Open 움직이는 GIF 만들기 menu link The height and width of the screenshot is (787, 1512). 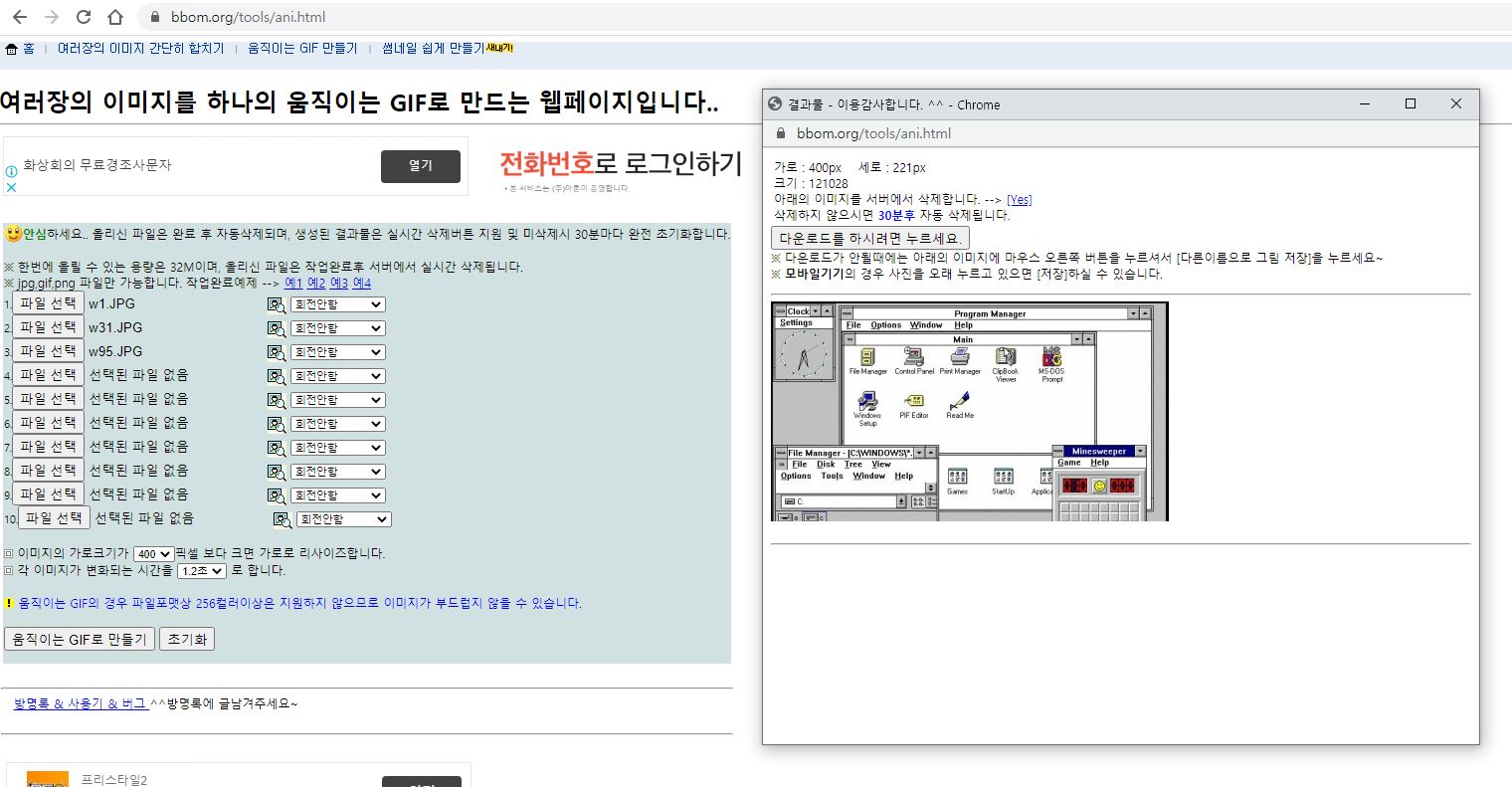[302, 48]
